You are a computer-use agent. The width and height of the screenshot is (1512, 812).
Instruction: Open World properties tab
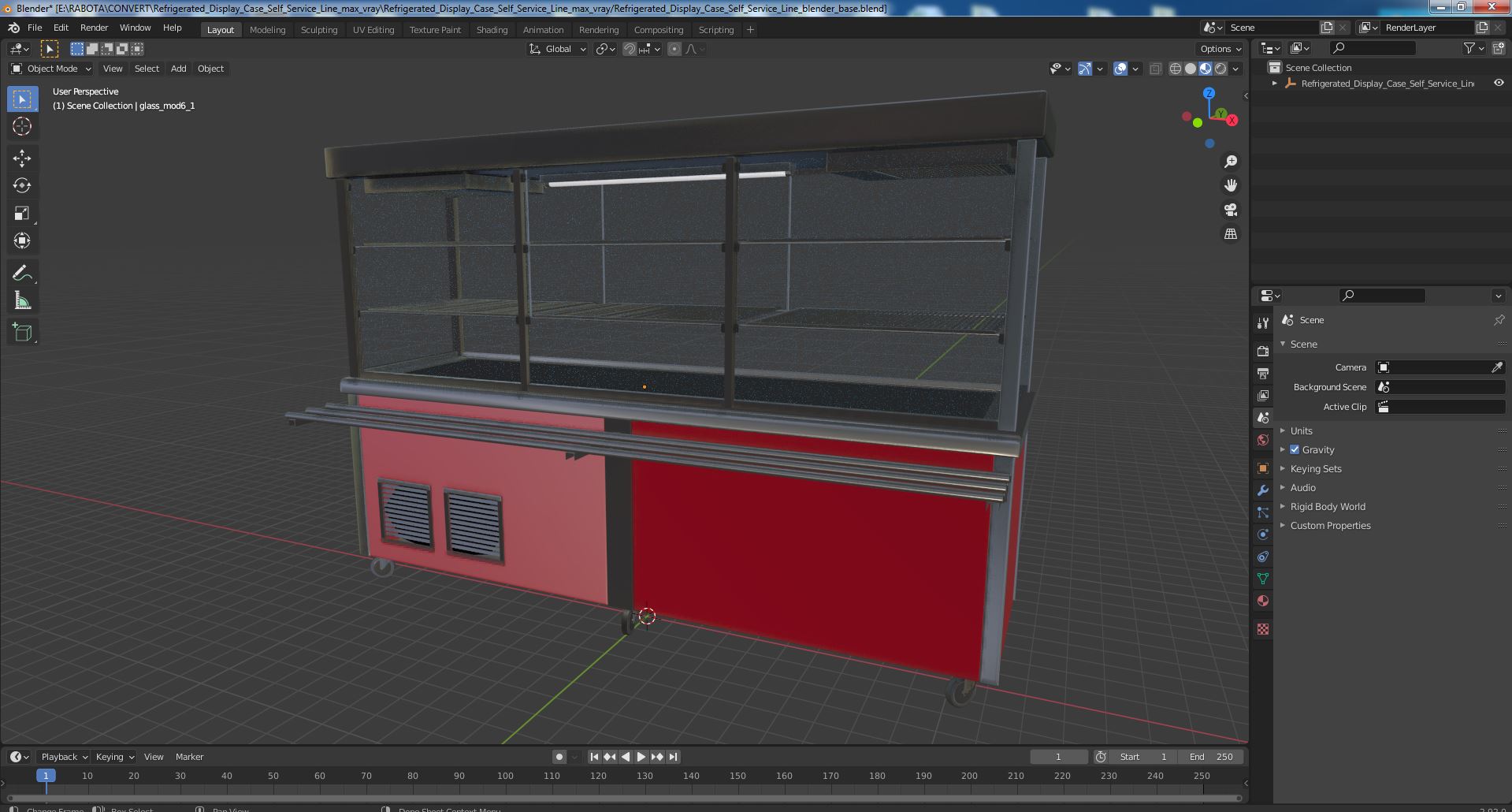1263,440
